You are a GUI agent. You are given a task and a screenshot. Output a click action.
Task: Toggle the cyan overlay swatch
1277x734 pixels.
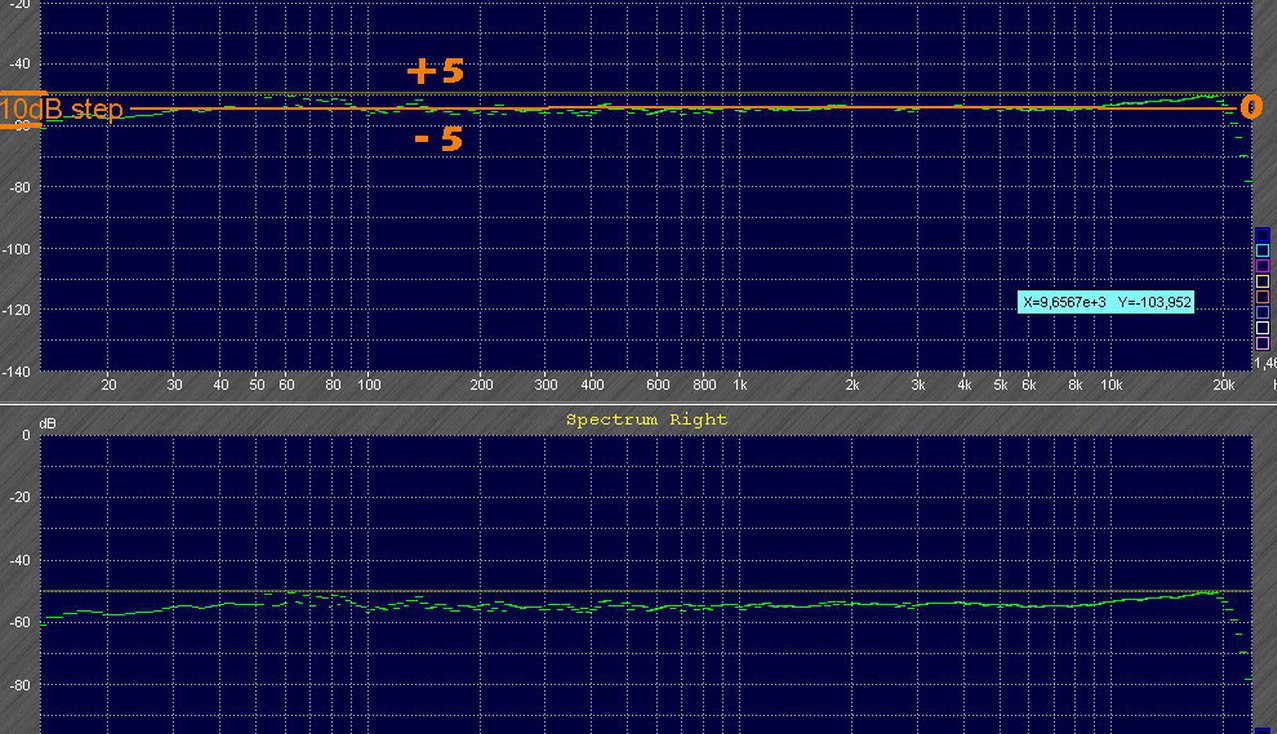click(x=1262, y=250)
